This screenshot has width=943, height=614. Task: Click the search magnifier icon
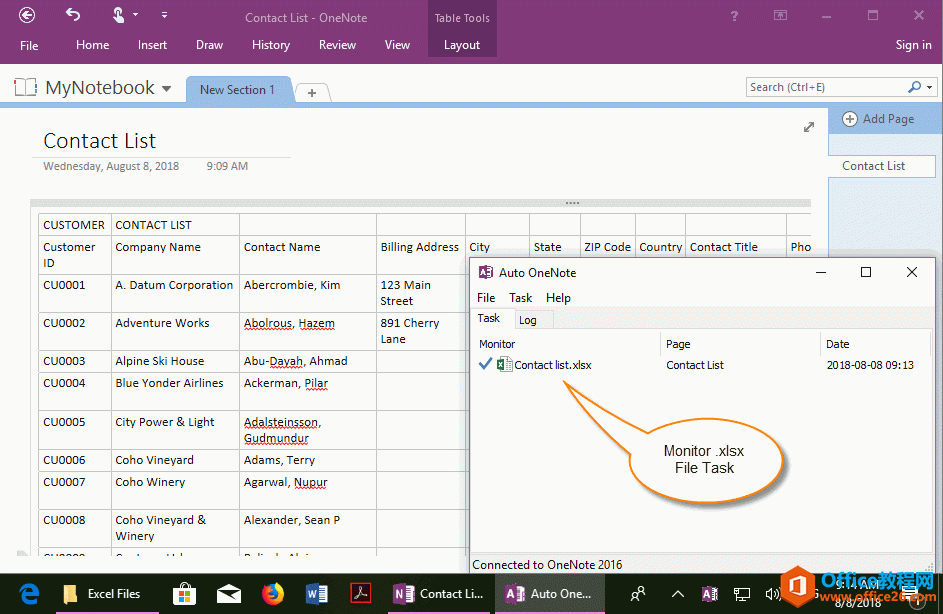[916, 87]
